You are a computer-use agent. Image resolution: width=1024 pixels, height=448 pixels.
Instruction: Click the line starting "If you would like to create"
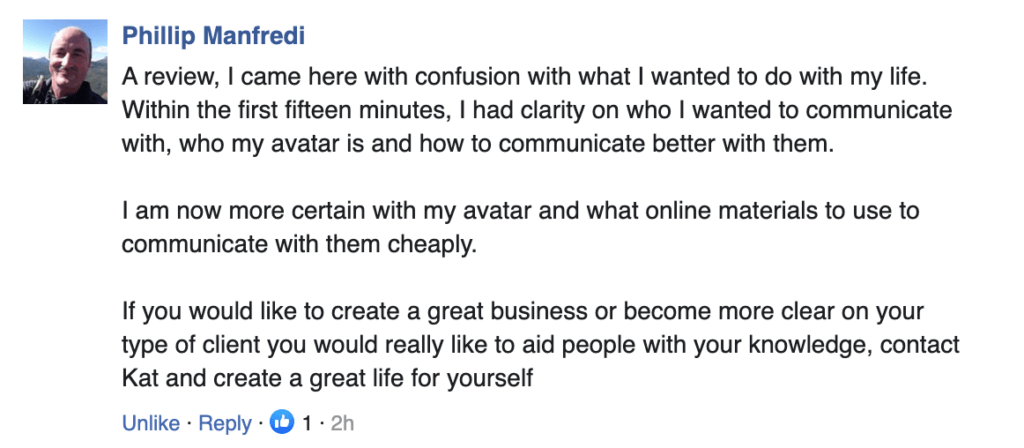click(x=524, y=312)
